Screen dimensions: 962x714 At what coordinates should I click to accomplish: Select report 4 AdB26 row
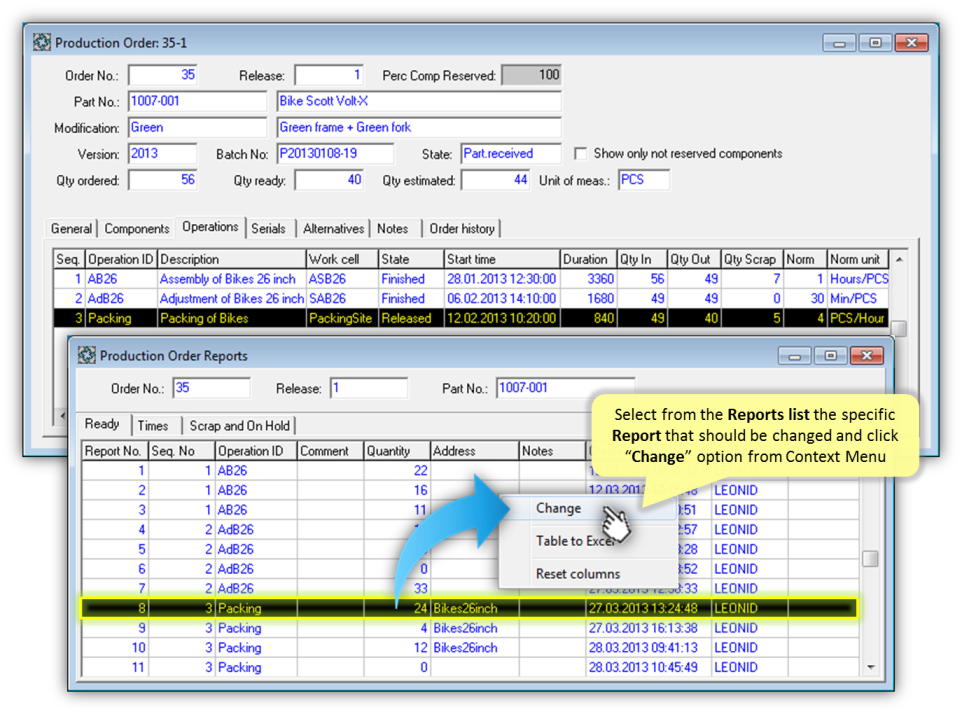pos(470,529)
